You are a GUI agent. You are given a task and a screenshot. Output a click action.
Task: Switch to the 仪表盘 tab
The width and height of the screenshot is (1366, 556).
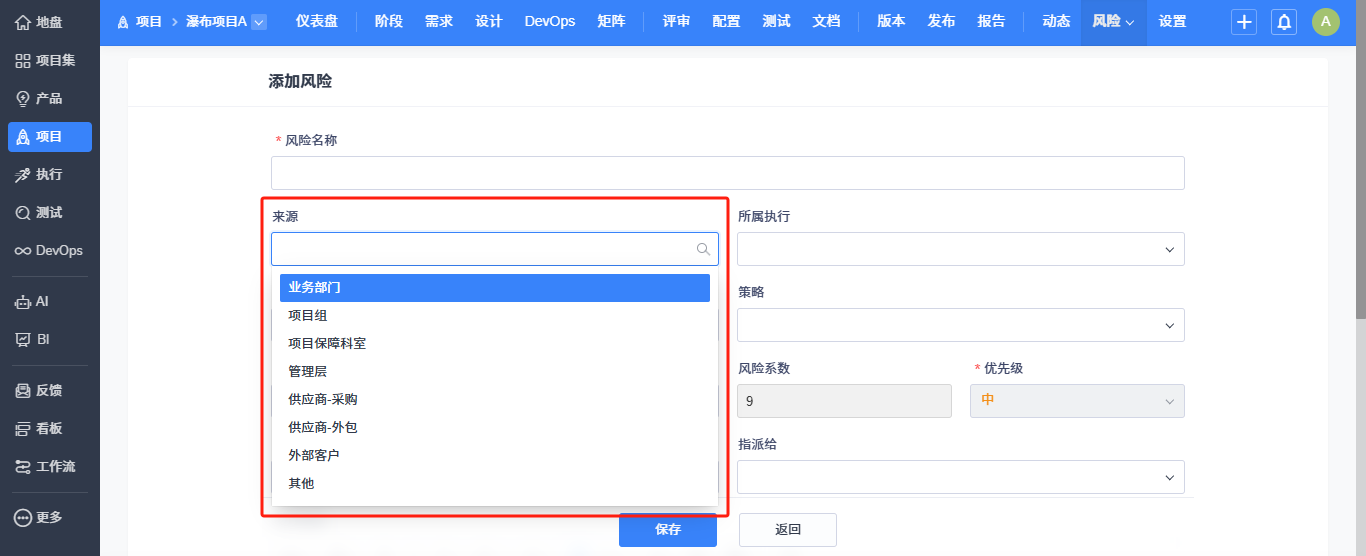(x=317, y=22)
